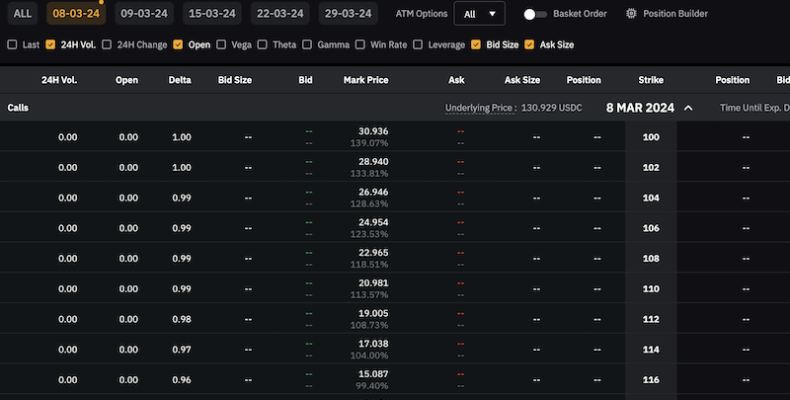Uncheck the 24H Vol. checkbox
This screenshot has width=790, height=400.
pyautogui.click(x=50, y=45)
